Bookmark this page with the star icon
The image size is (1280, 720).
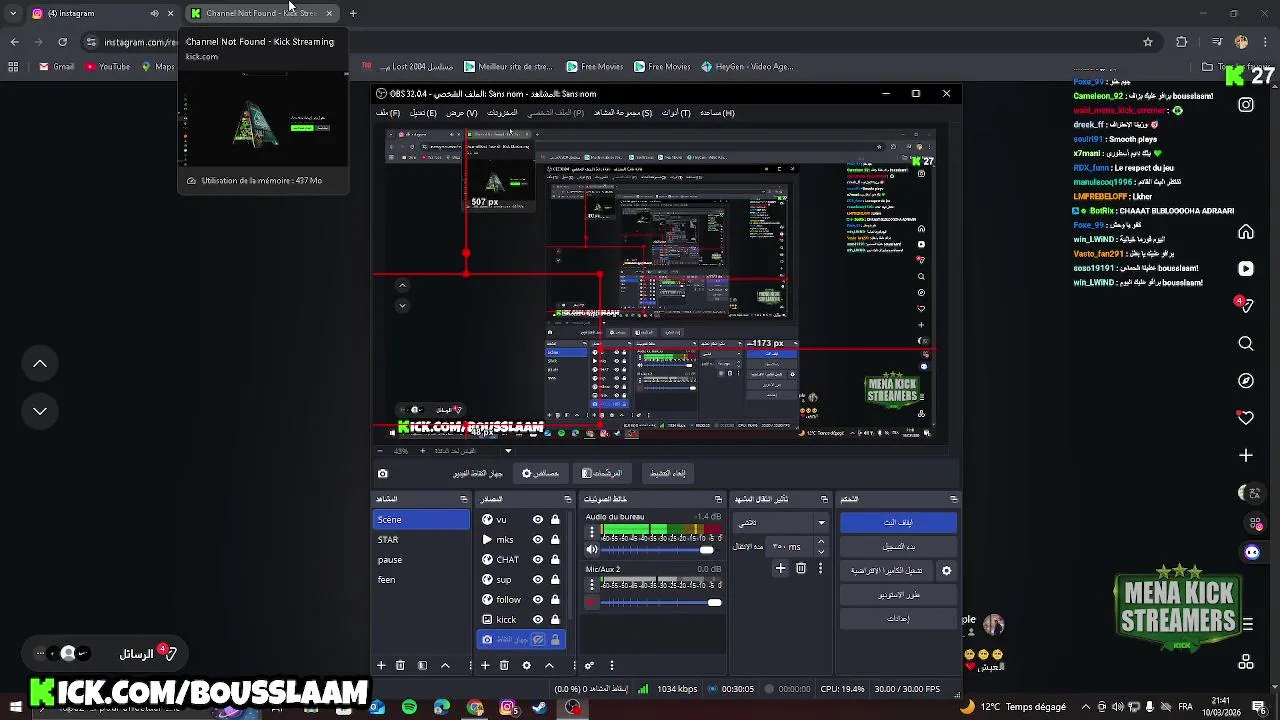1148,42
